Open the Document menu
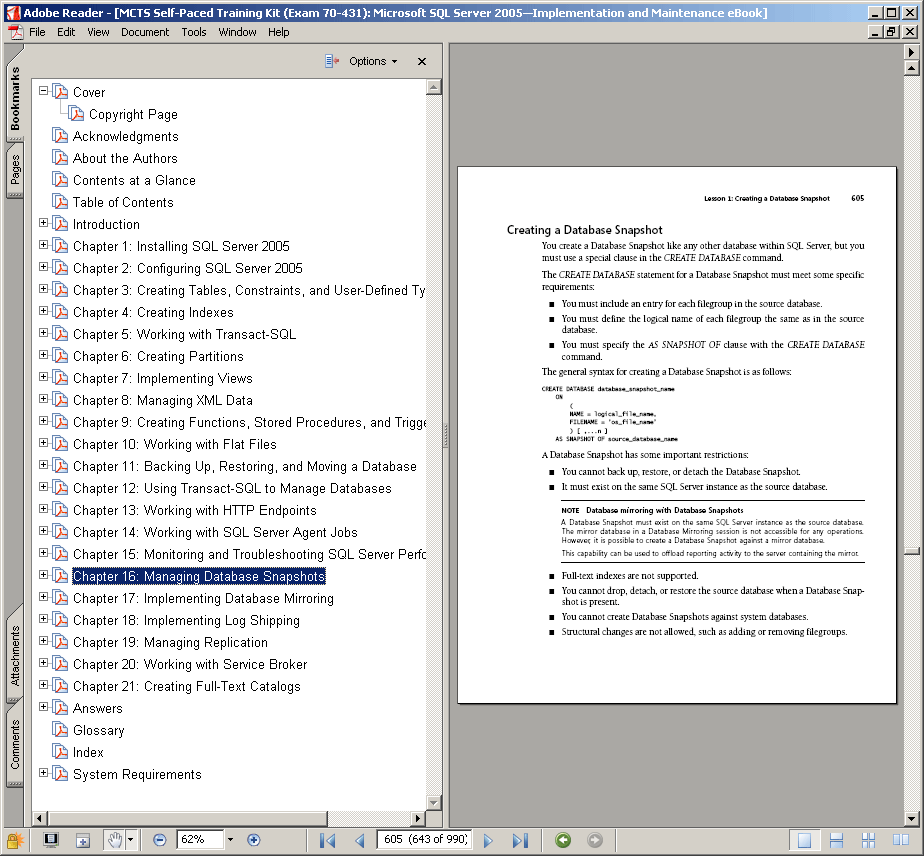 click(145, 32)
